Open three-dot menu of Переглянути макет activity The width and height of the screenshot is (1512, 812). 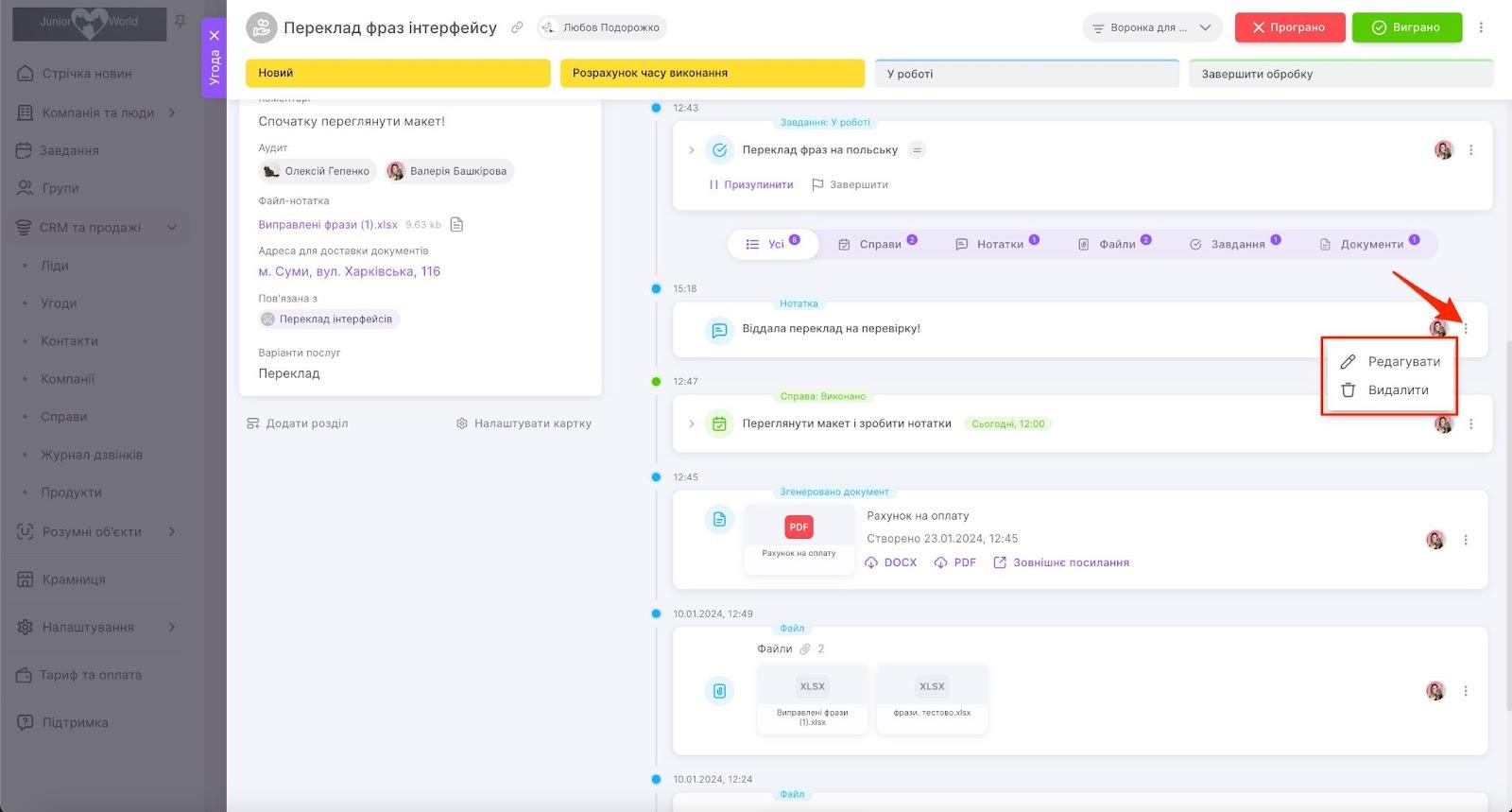point(1470,424)
